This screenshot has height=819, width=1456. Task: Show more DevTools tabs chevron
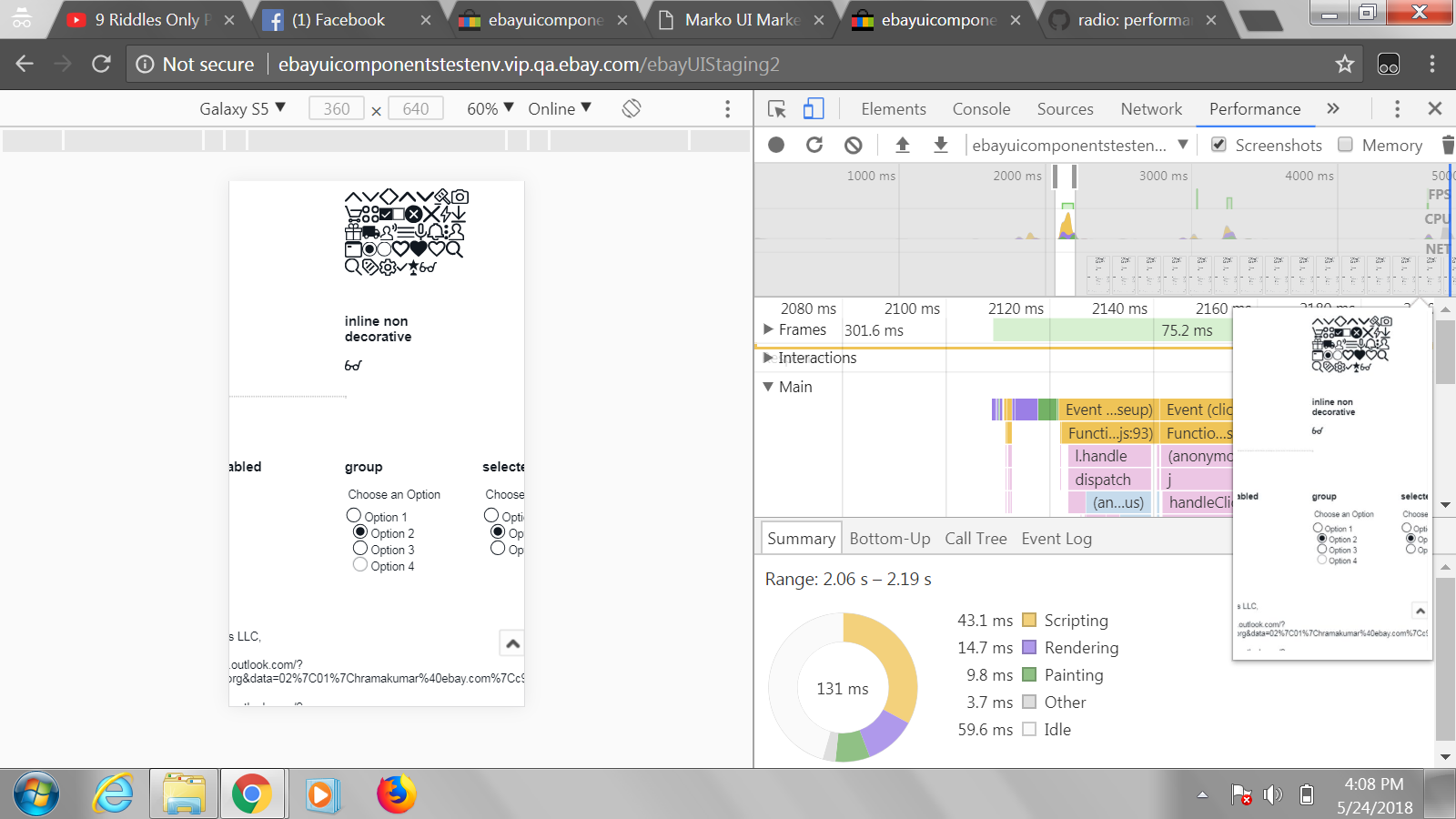coord(1333,108)
